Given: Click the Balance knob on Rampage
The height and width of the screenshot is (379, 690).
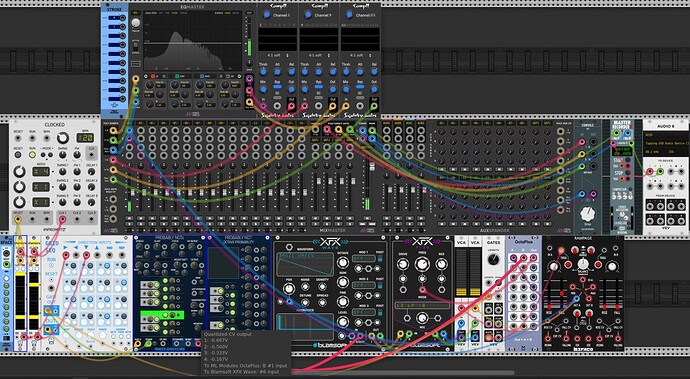Looking at the screenshot, I should (x=582, y=263).
